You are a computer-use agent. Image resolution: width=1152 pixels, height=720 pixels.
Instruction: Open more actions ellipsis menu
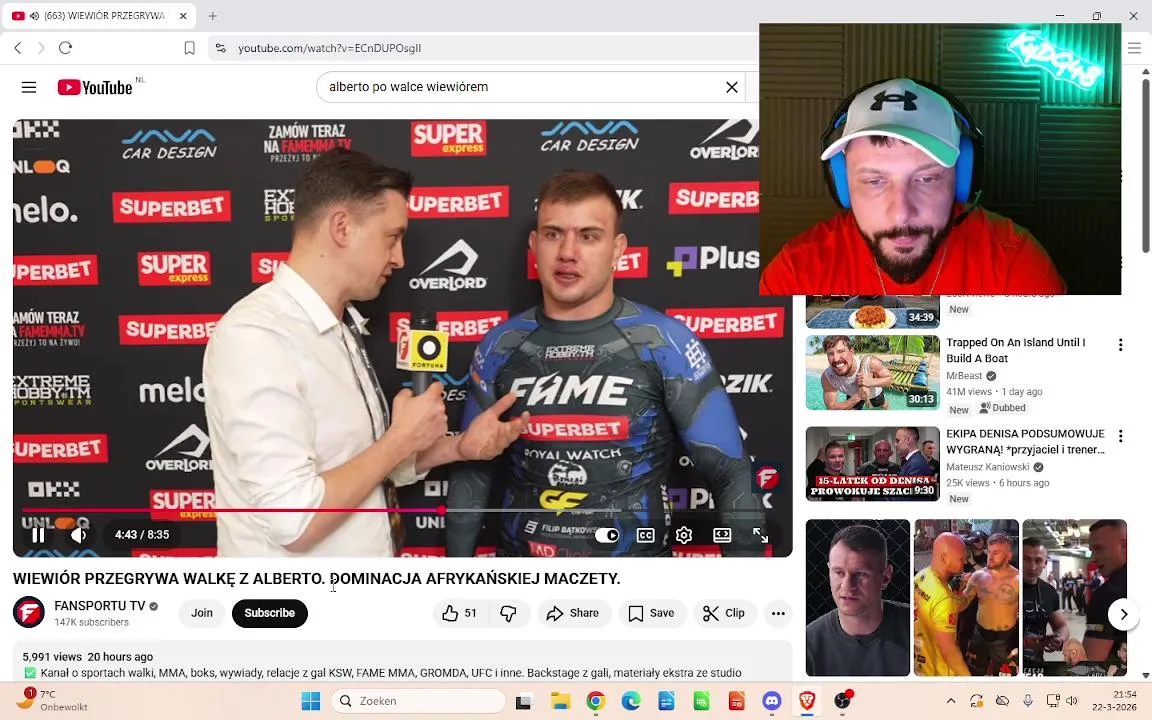[x=778, y=613]
